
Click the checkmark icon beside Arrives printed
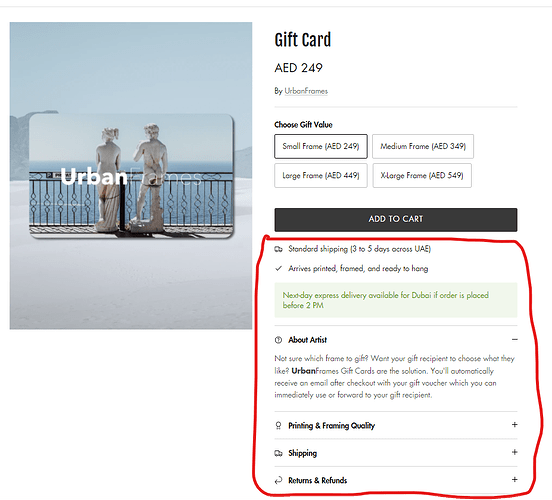tap(278, 269)
